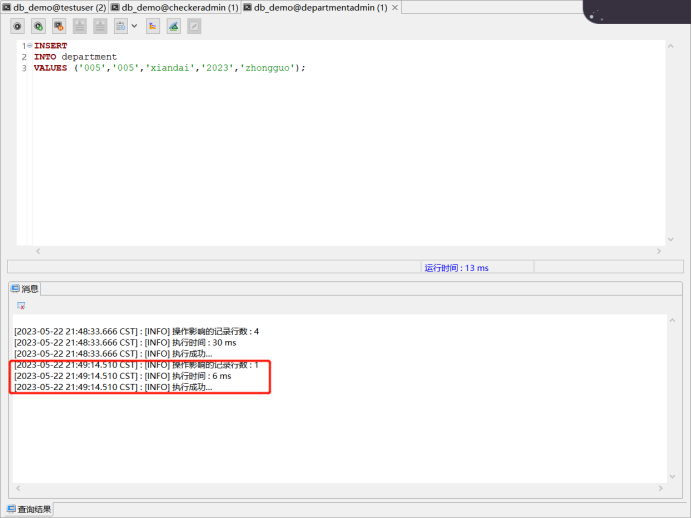The width and height of the screenshot is (692, 518).
Task: Click the second greyed-out export toolbar icon
Action: point(100,26)
